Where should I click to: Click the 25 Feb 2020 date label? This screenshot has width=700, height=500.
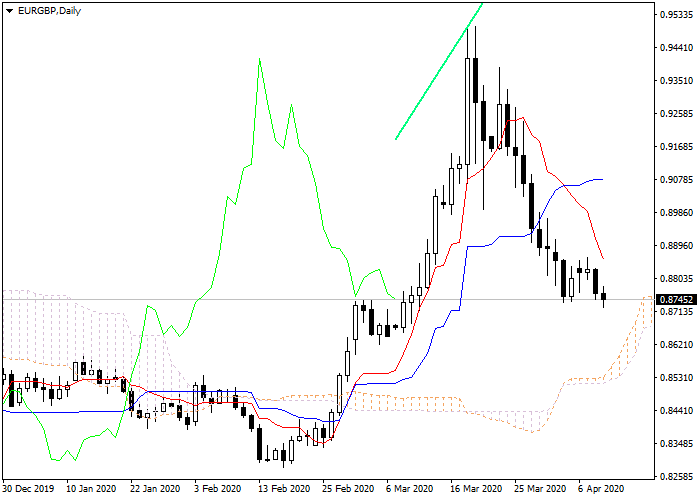coord(349,489)
